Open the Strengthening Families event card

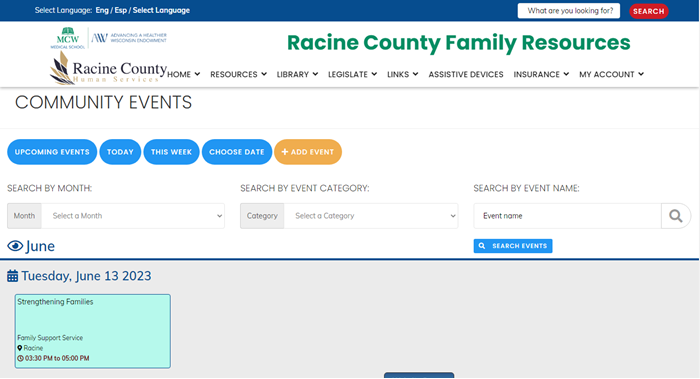pos(93,331)
